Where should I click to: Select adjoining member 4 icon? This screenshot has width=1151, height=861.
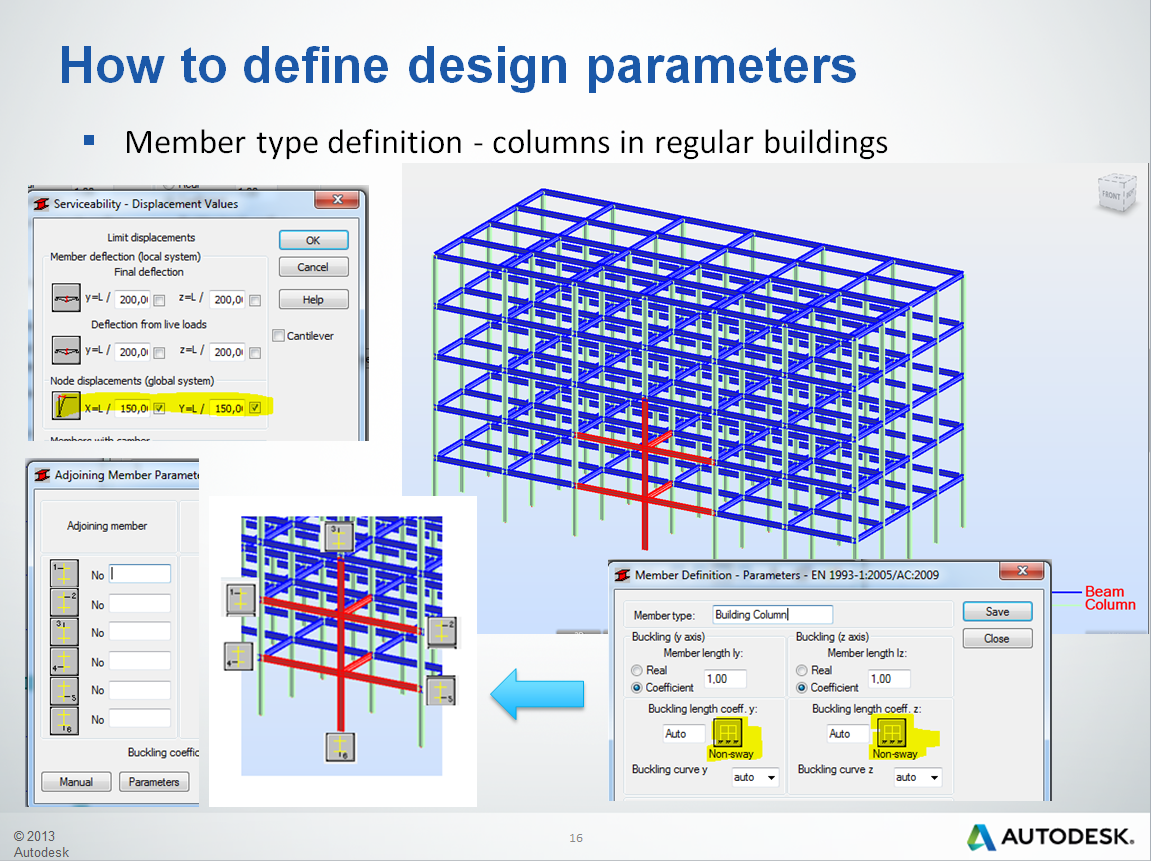[64, 661]
